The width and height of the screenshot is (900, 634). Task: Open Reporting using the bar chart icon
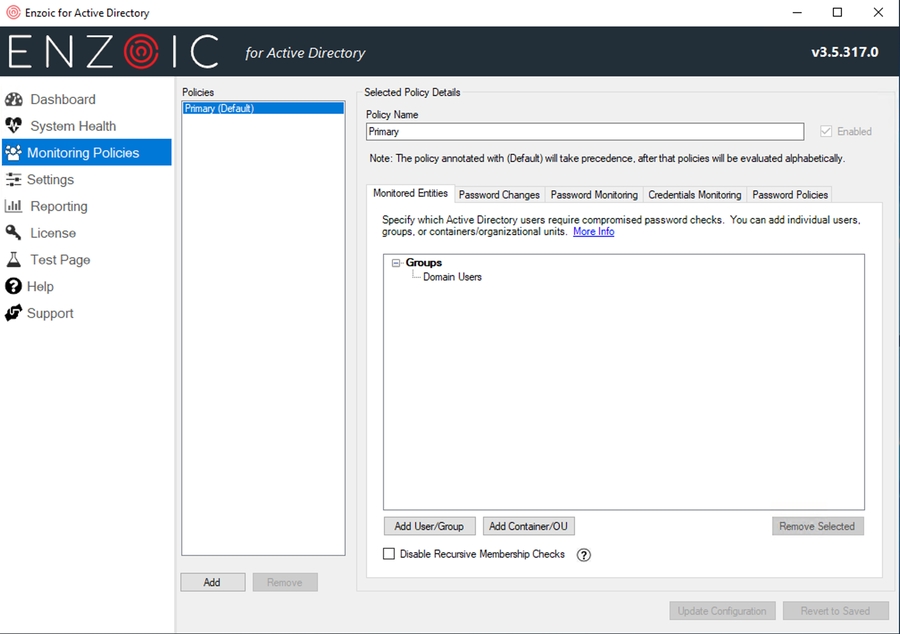point(14,206)
